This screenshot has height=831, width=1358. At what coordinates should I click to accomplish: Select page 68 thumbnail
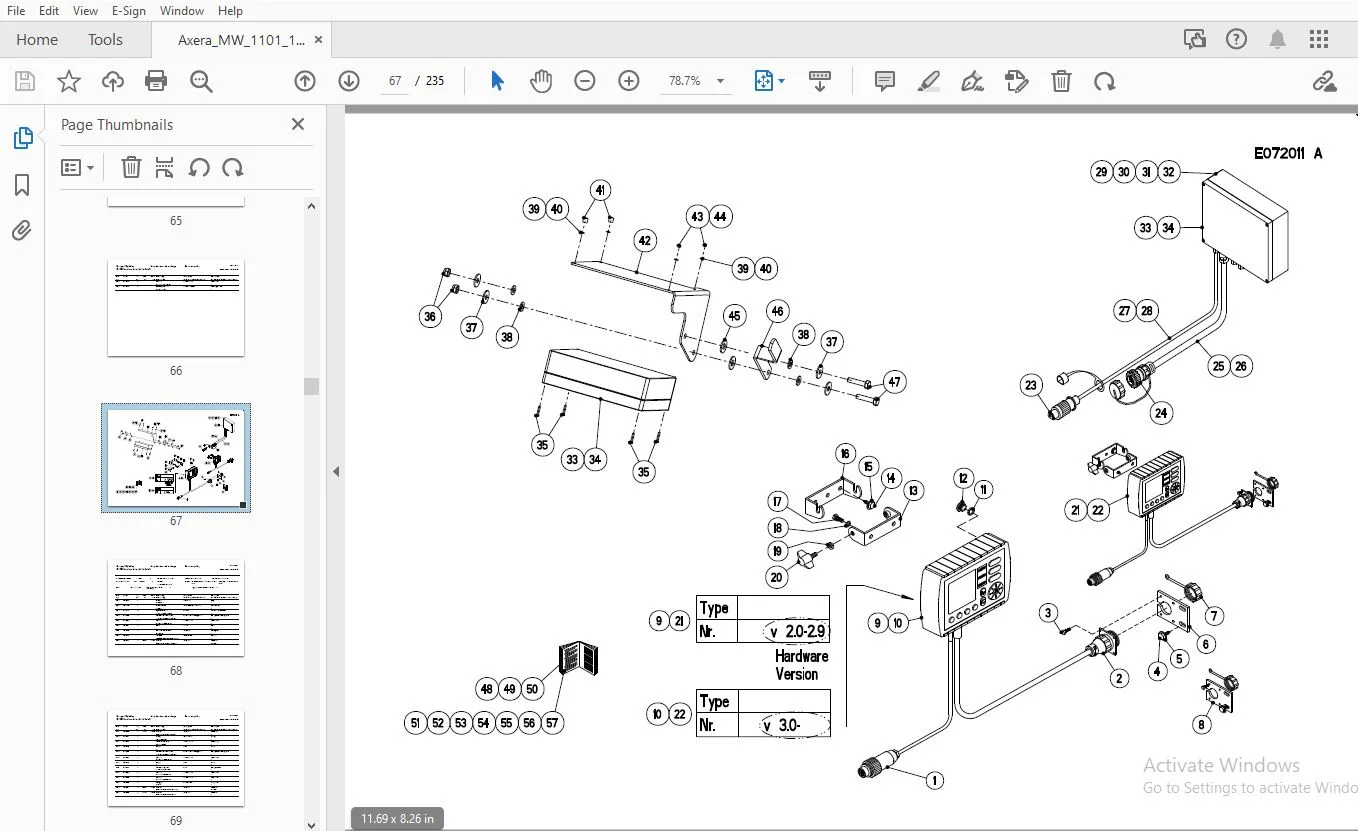point(176,608)
